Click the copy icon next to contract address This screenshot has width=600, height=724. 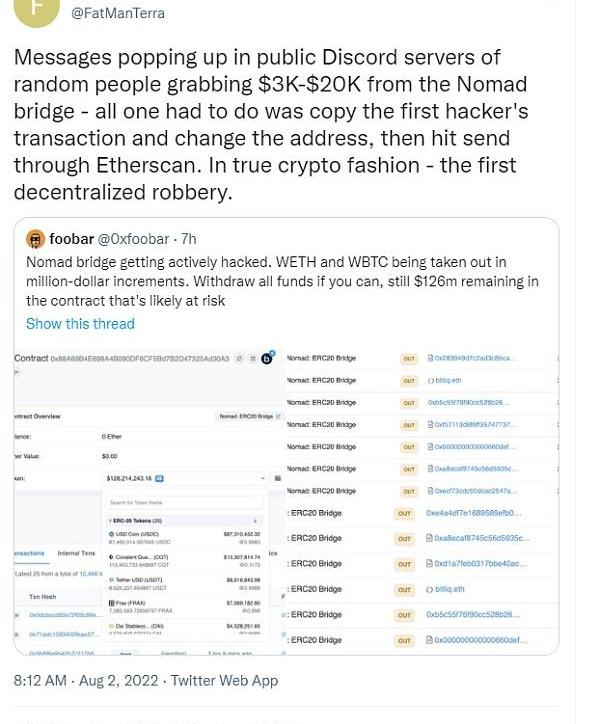coord(239,358)
